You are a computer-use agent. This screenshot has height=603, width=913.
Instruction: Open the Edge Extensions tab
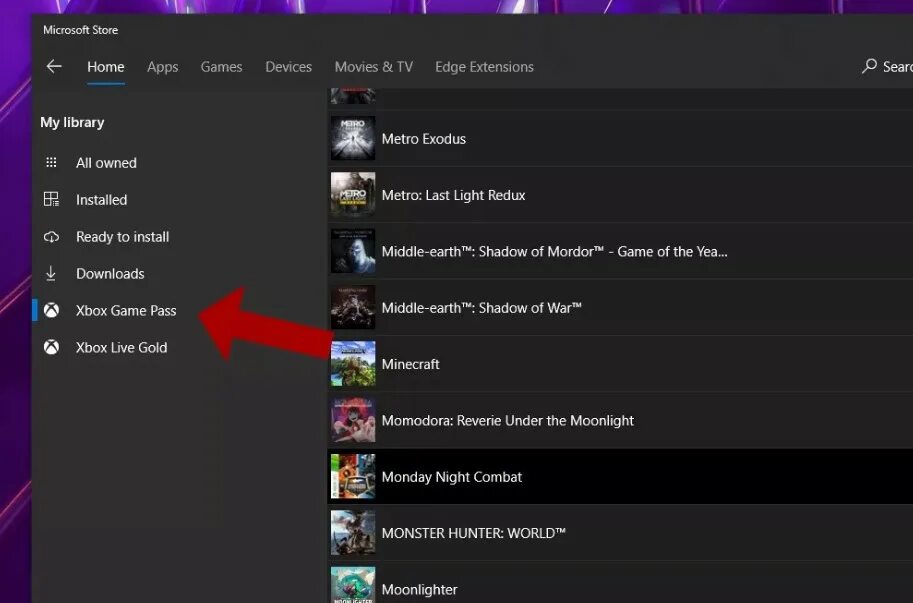[484, 67]
